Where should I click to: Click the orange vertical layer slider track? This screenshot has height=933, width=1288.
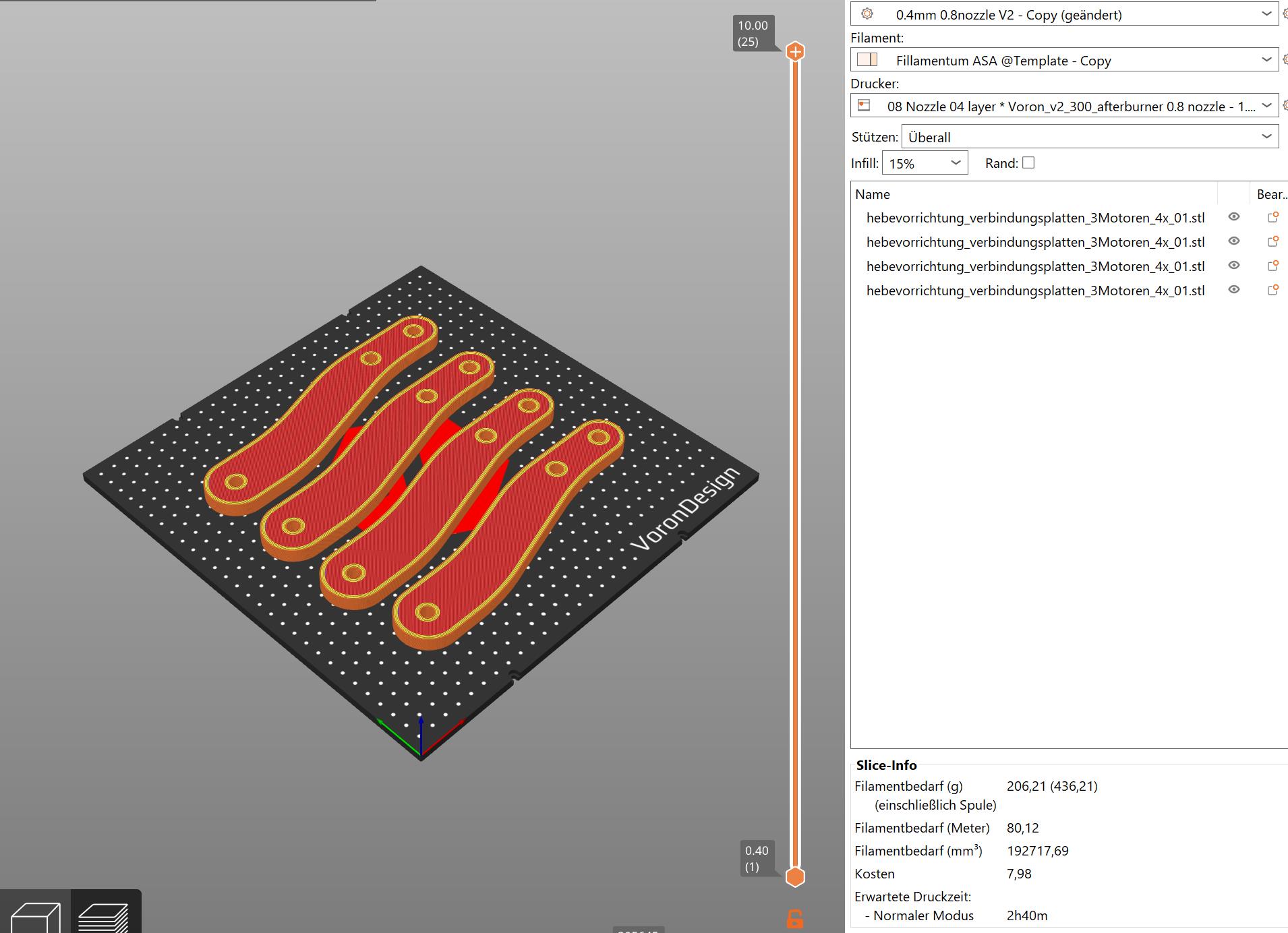pos(796,465)
